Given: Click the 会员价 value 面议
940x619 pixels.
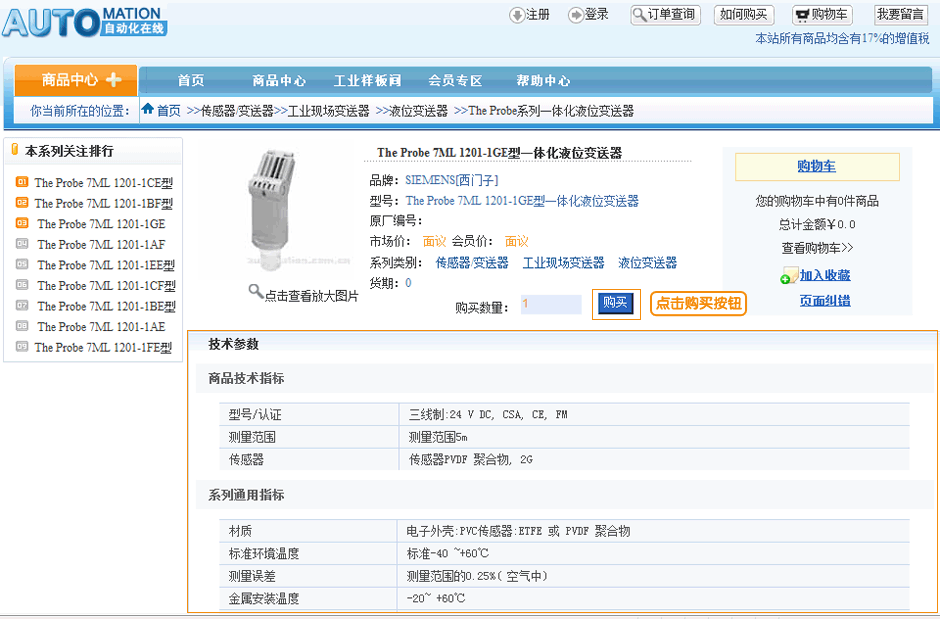Looking at the screenshot, I should click(x=517, y=241).
